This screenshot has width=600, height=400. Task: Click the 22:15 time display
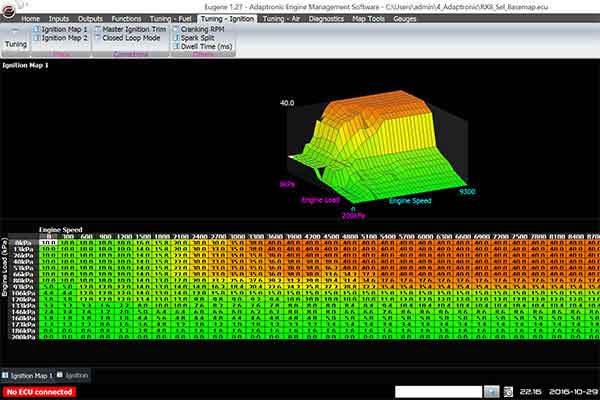point(530,392)
